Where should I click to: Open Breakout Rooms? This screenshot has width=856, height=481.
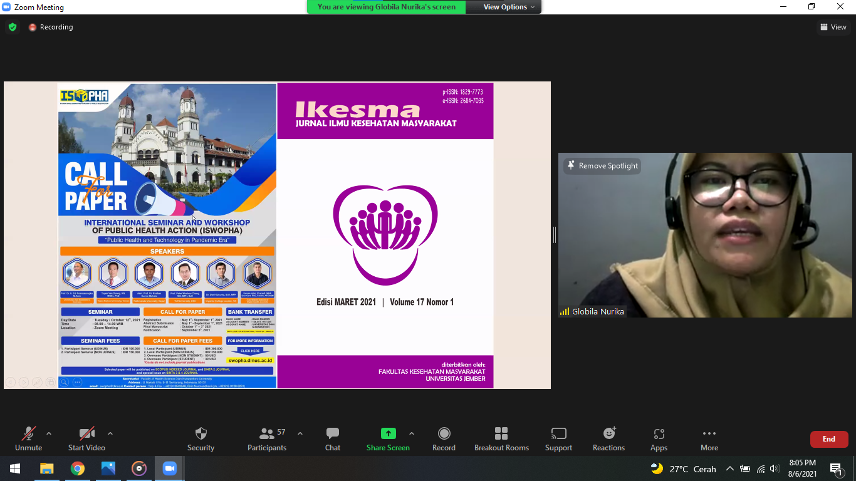(x=501, y=436)
